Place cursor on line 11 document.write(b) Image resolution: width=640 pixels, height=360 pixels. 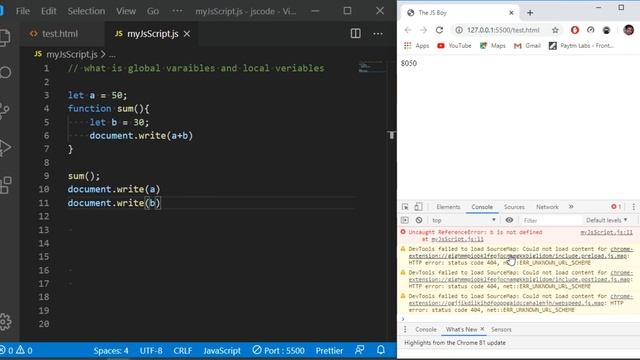point(114,203)
